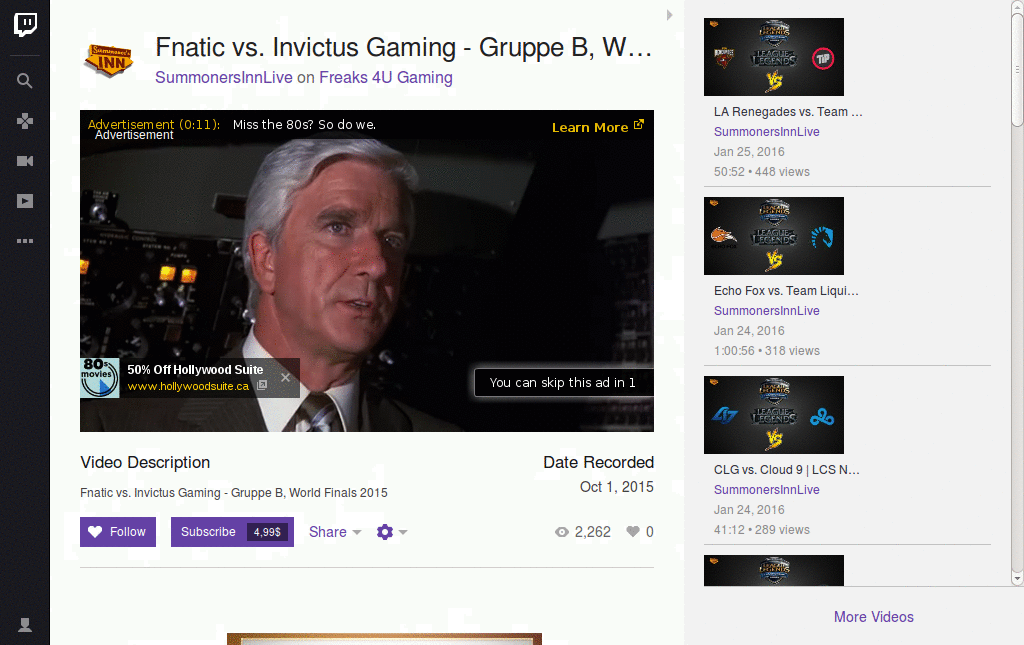Click the 'Date Recorded' heading
Image resolution: width=1024 pixels, height=645 pixels.
[x=598, y=462]
